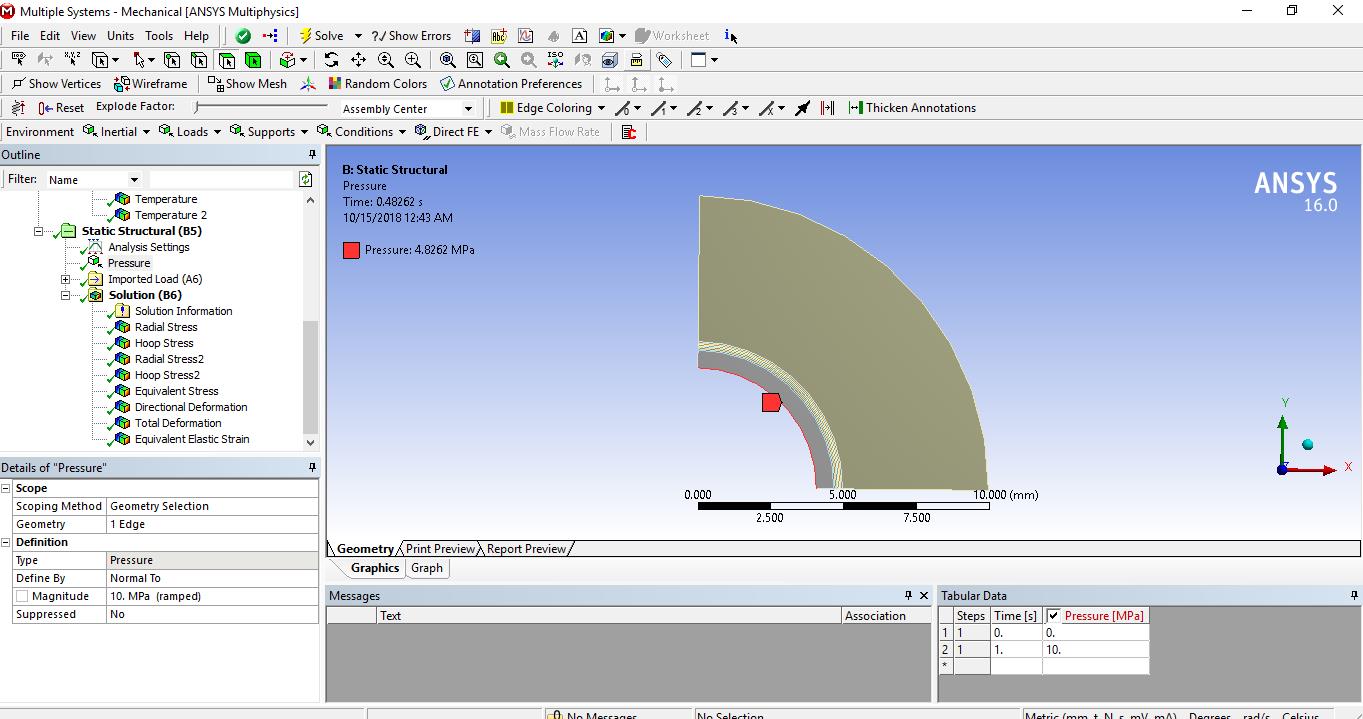Select the Body selection filter
1363x719 pixels.
point(253,60)
